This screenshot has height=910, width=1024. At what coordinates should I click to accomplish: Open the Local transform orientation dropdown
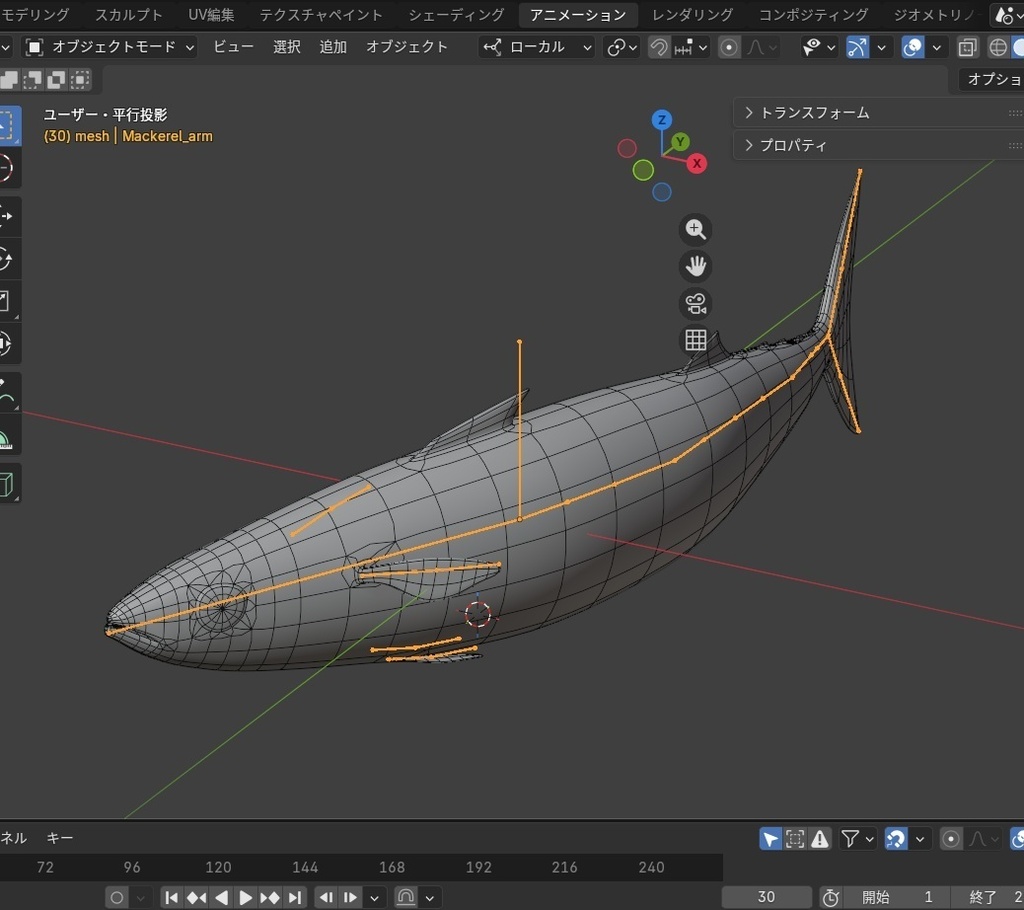point(537,47)
